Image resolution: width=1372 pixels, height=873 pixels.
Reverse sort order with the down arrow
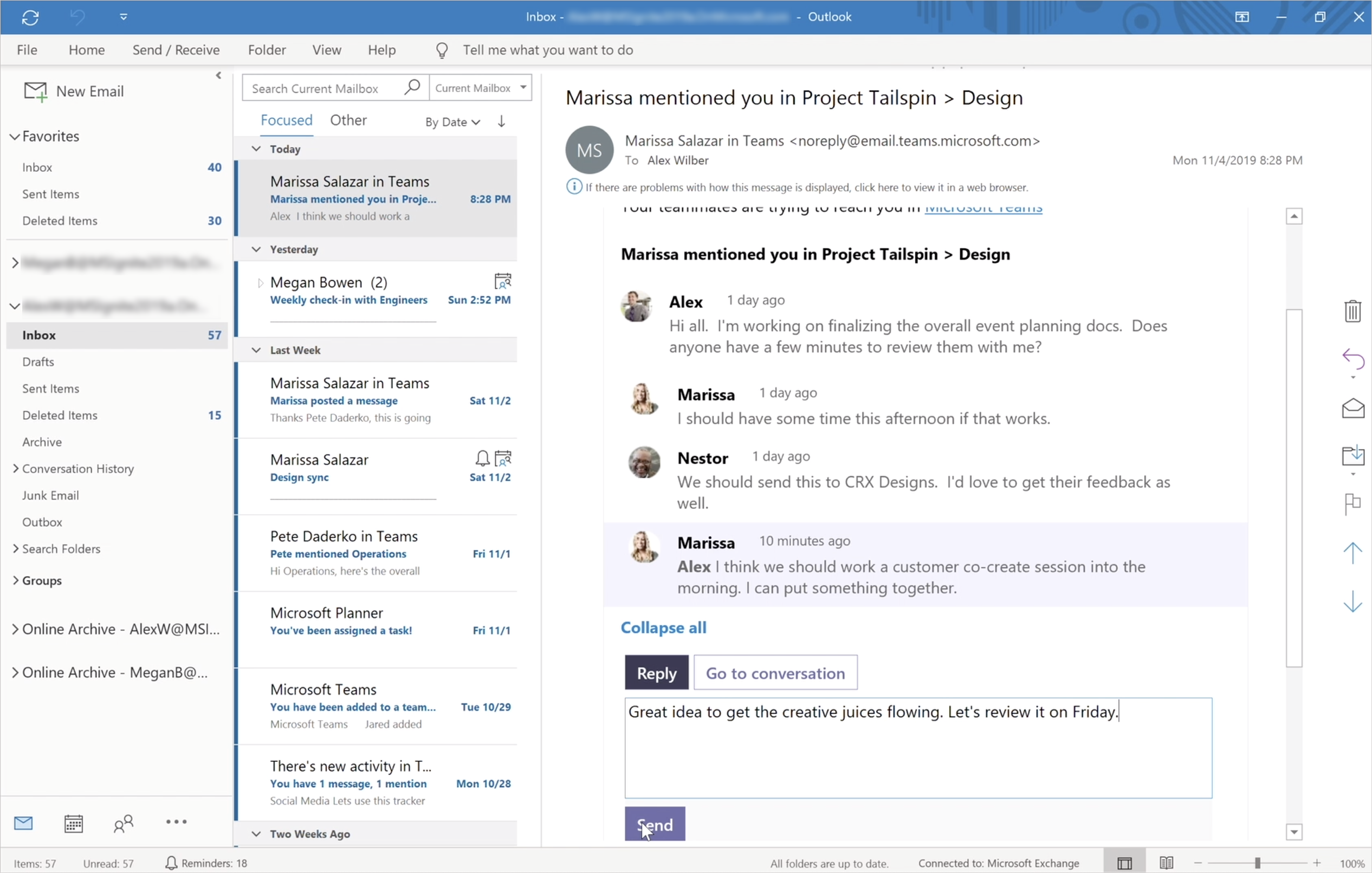[501, 121]
